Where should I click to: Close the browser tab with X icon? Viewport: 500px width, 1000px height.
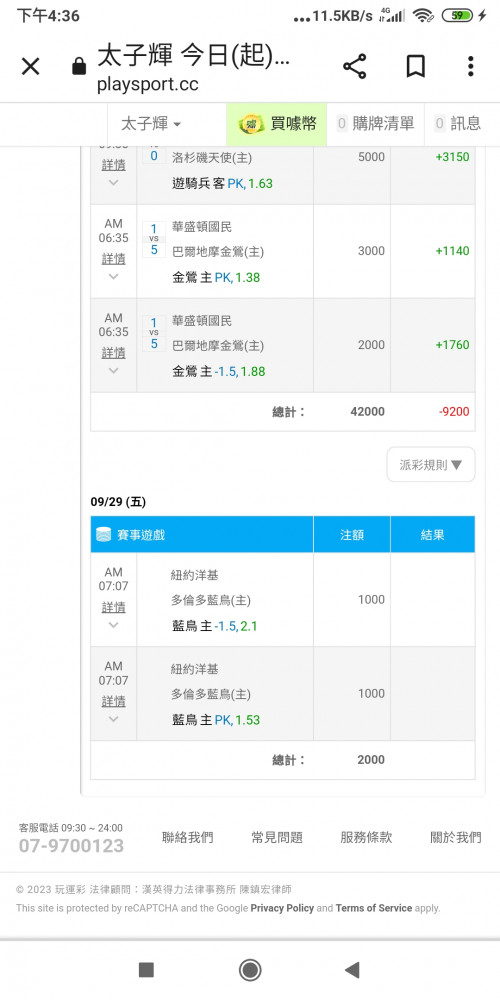[31, 66]
